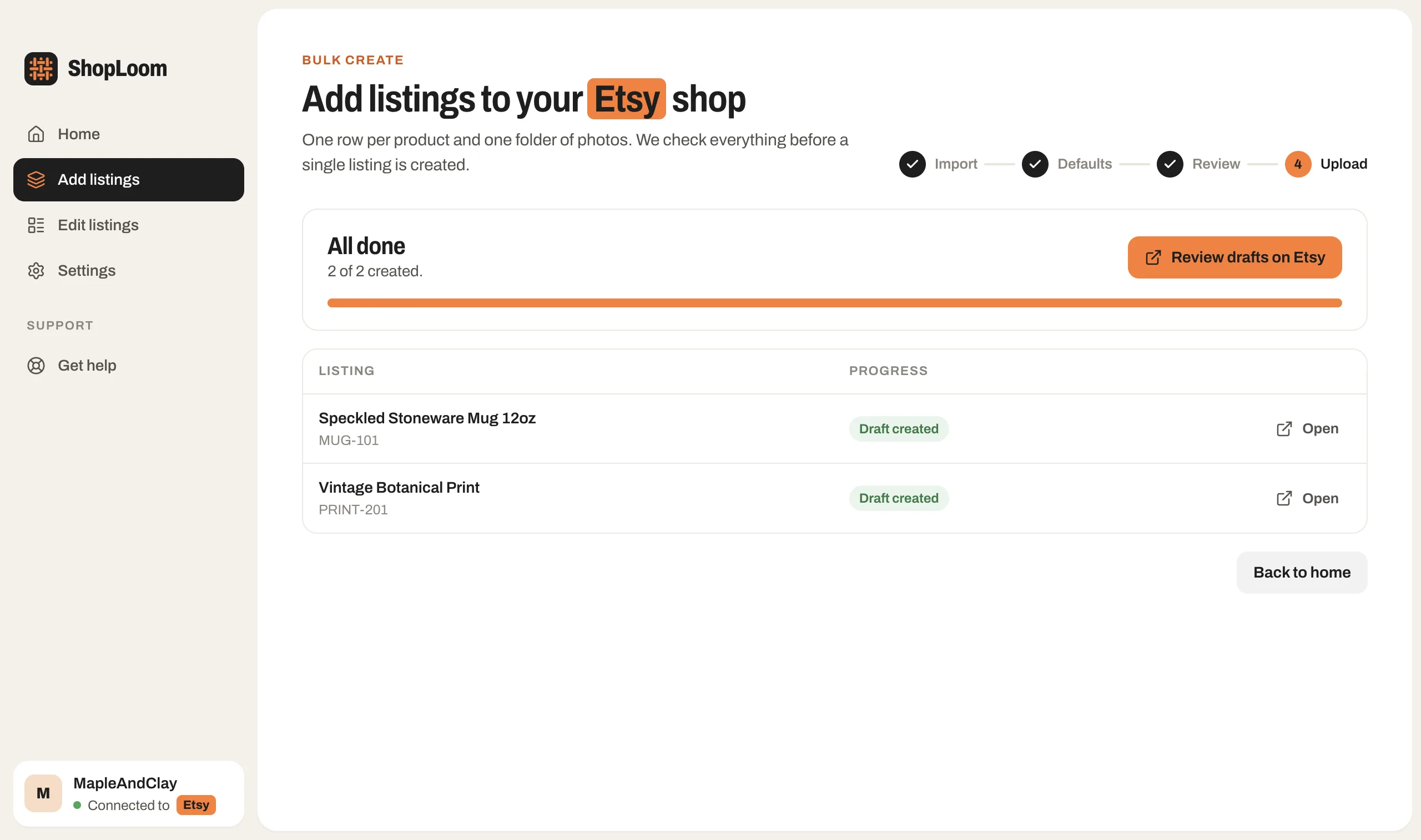The height and width of the screenshot is (840, 1421).
Task: Click the Review step checkmark circle
Action: pyautogui.click(x=1170, y=164)
